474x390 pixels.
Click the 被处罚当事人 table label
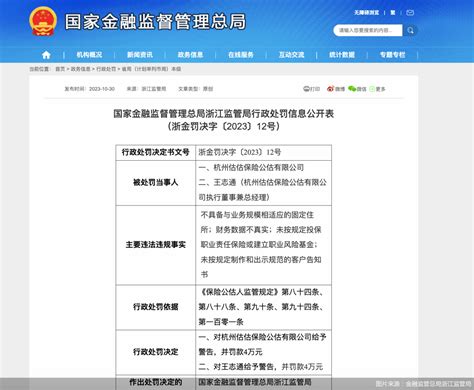156,182
